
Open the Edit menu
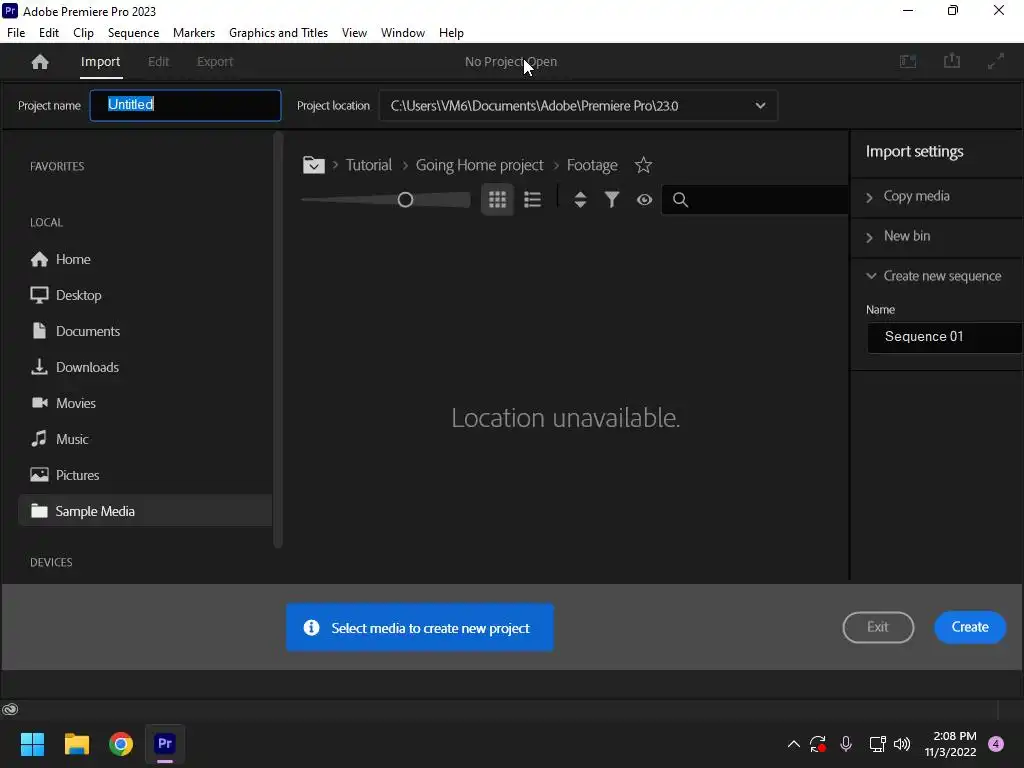[x=49, y=33]
